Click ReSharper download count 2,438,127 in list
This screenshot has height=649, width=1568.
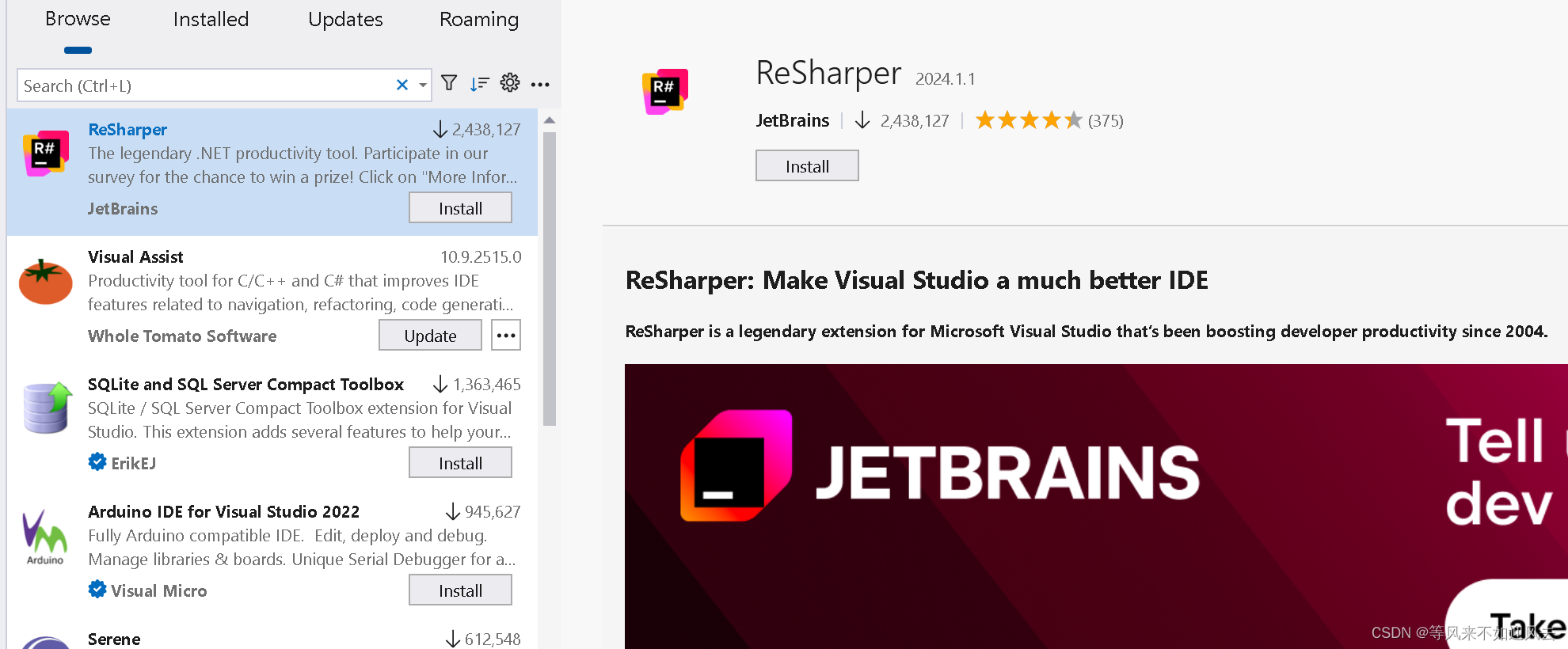[486, 129]
